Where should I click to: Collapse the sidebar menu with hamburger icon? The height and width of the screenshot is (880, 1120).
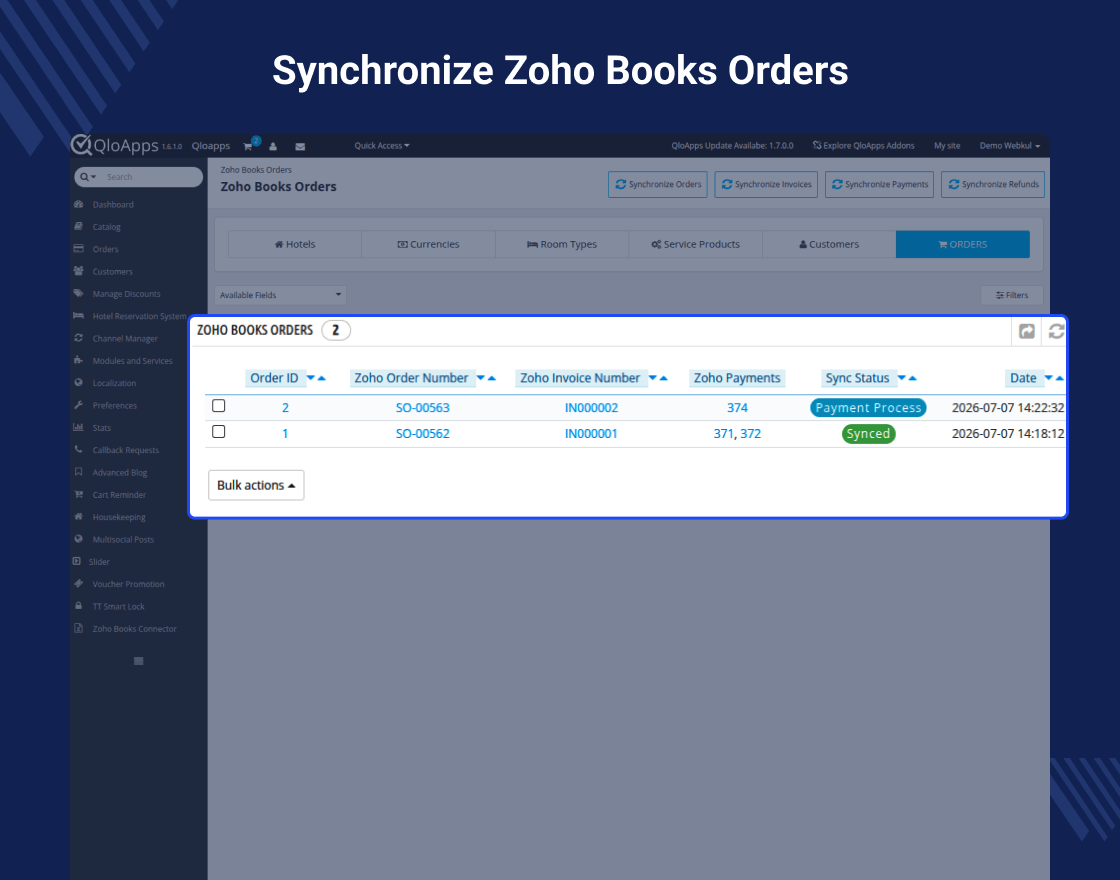tap(139, 661)
